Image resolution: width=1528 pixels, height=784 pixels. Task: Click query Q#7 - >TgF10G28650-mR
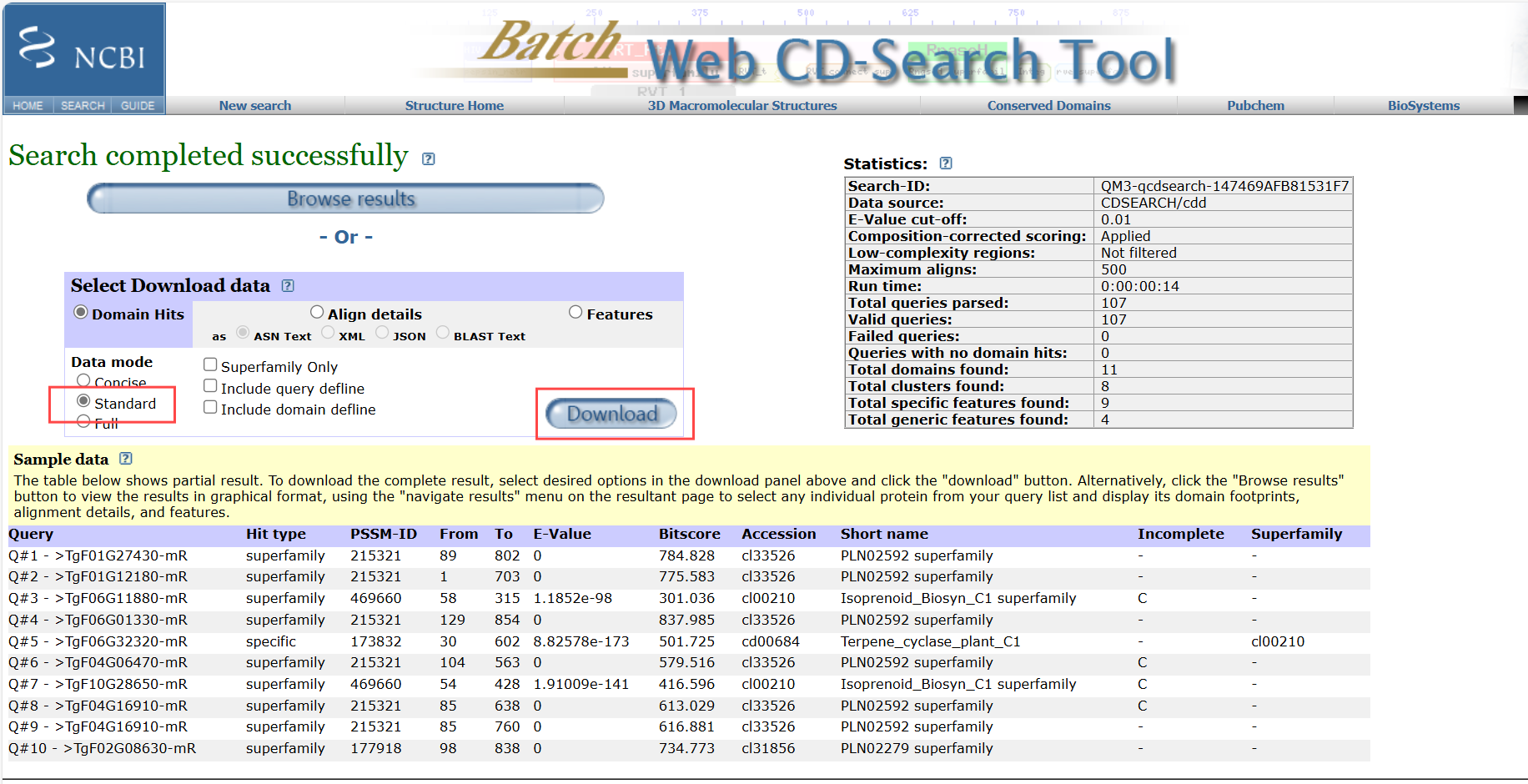(98, 685)
